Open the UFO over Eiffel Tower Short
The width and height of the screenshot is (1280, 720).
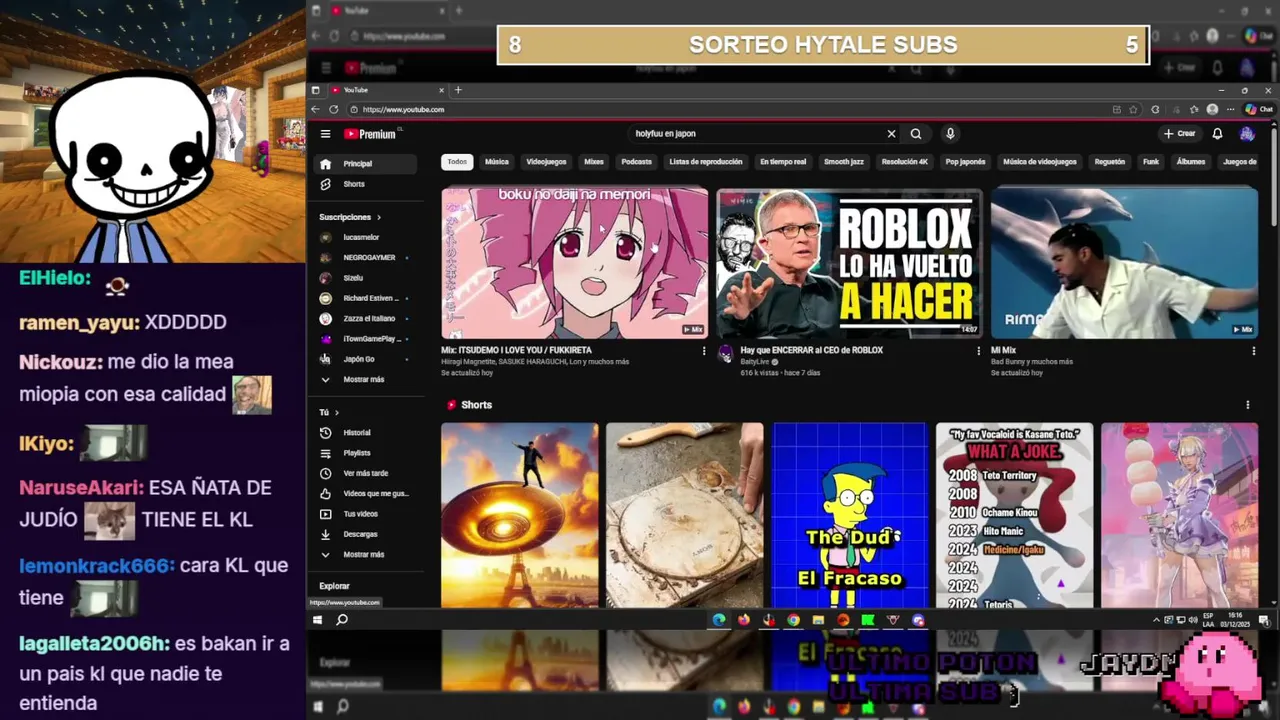click(520, 515)
